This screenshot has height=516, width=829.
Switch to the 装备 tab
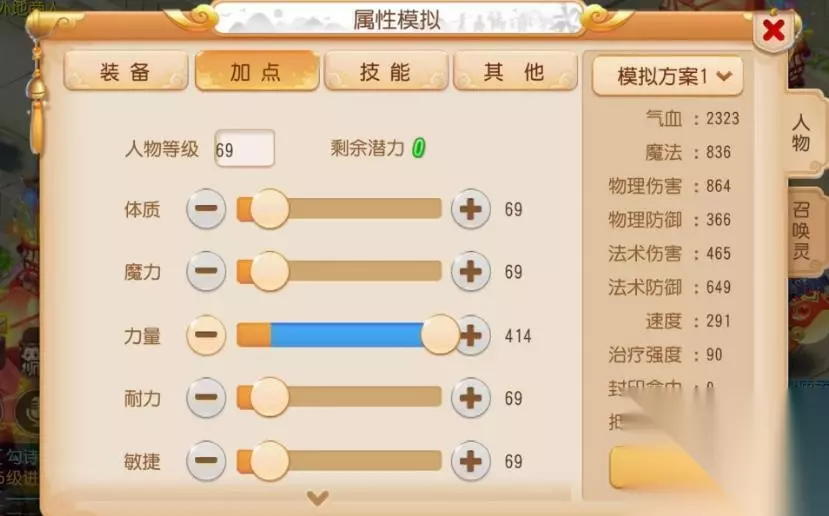click(126, 71)
